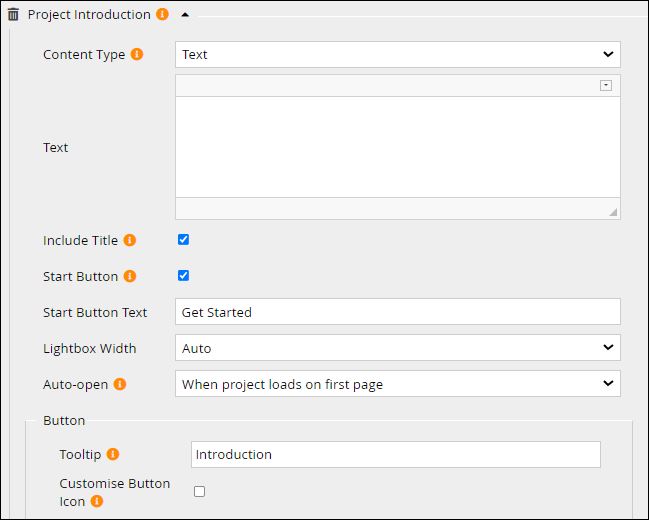Click the Tooltip info icon

click(x=113, y=454)
